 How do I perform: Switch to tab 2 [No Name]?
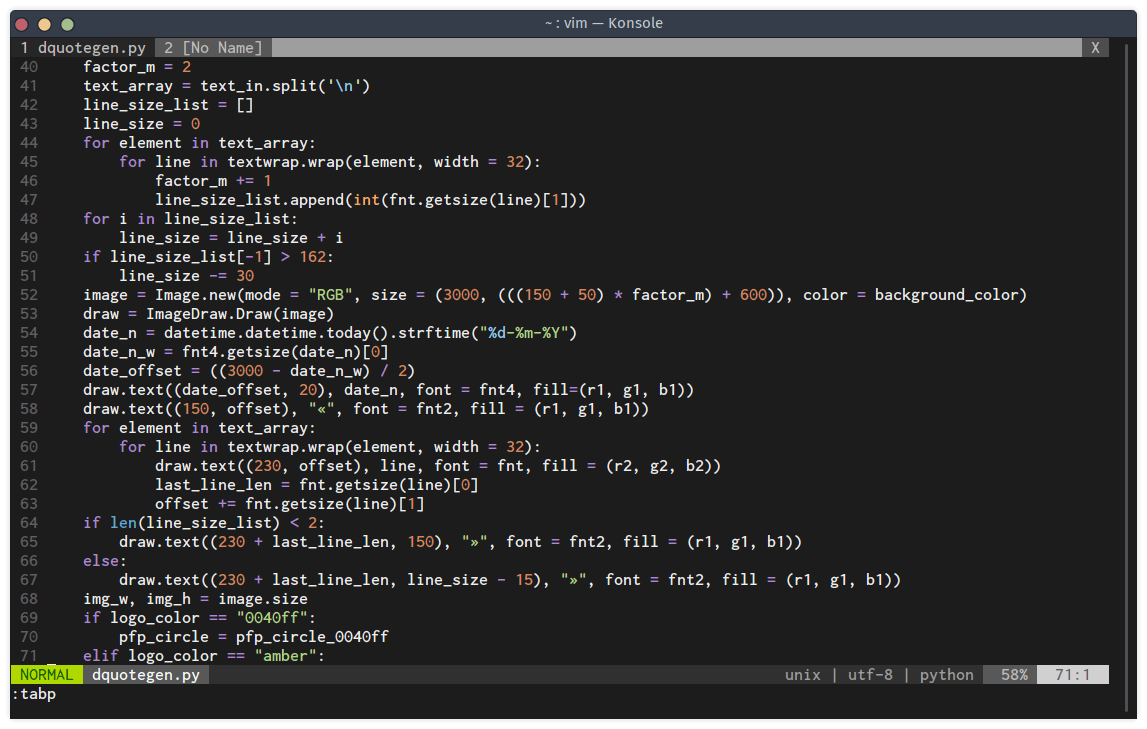coord(210,47)
